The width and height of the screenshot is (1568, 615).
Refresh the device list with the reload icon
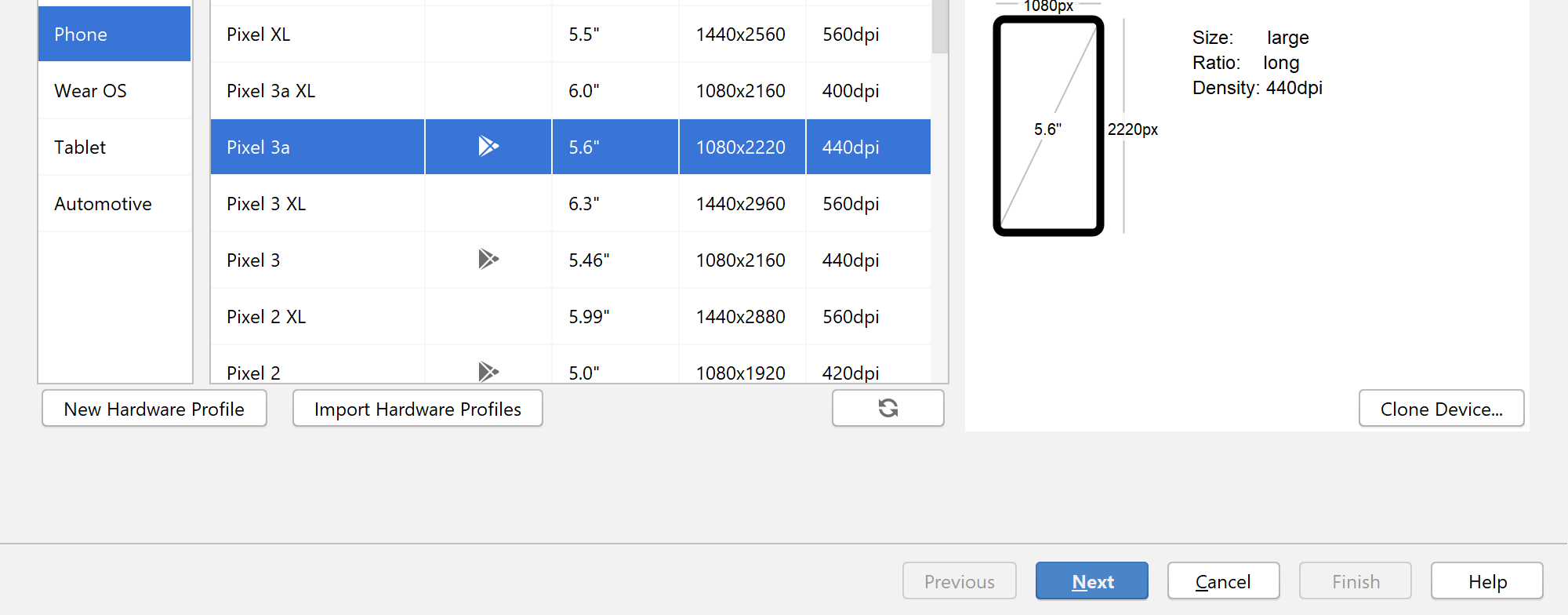coord(887,408)
